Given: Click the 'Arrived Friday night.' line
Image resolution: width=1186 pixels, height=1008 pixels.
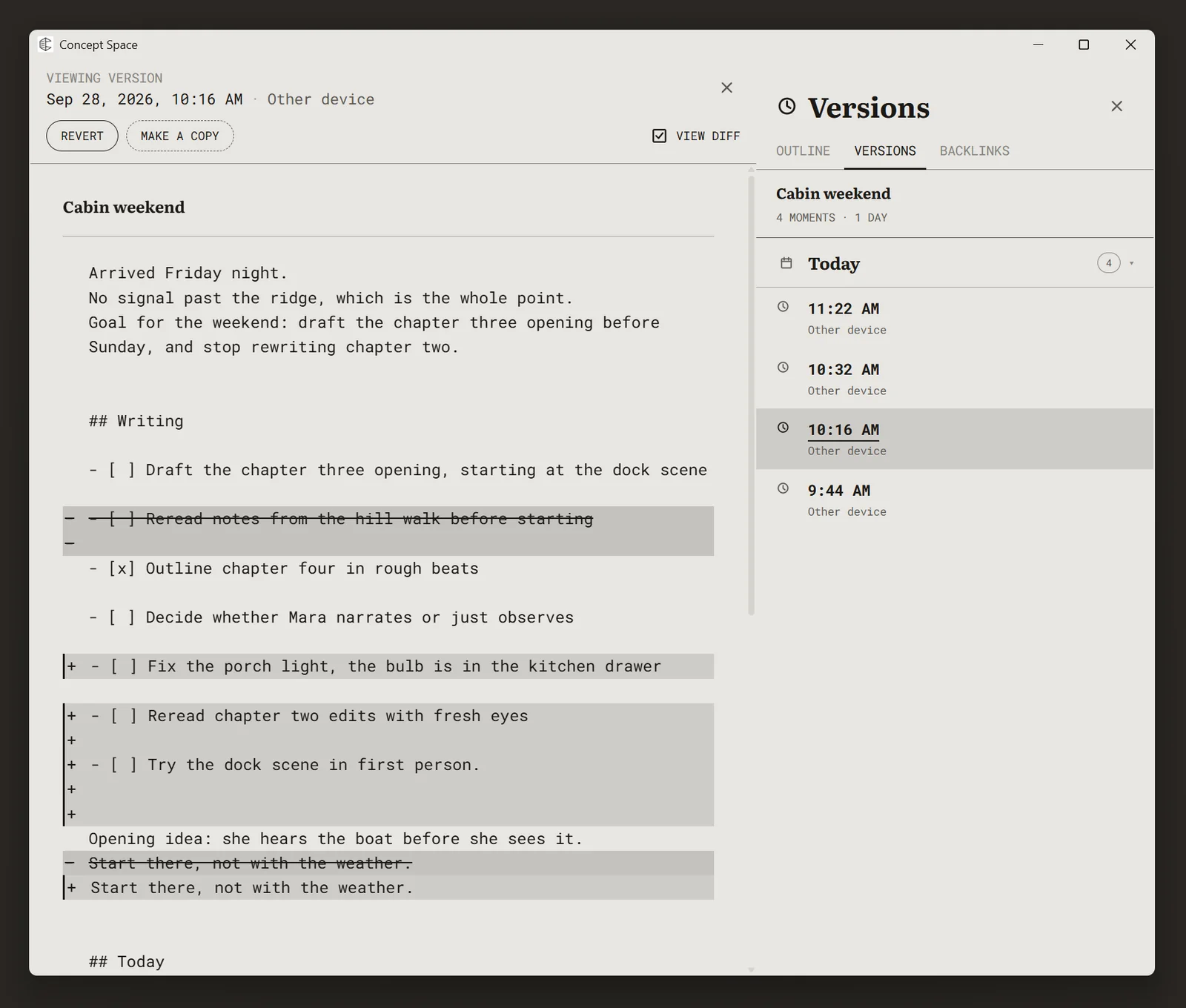Looking at the screenshot, I should 188,273.
